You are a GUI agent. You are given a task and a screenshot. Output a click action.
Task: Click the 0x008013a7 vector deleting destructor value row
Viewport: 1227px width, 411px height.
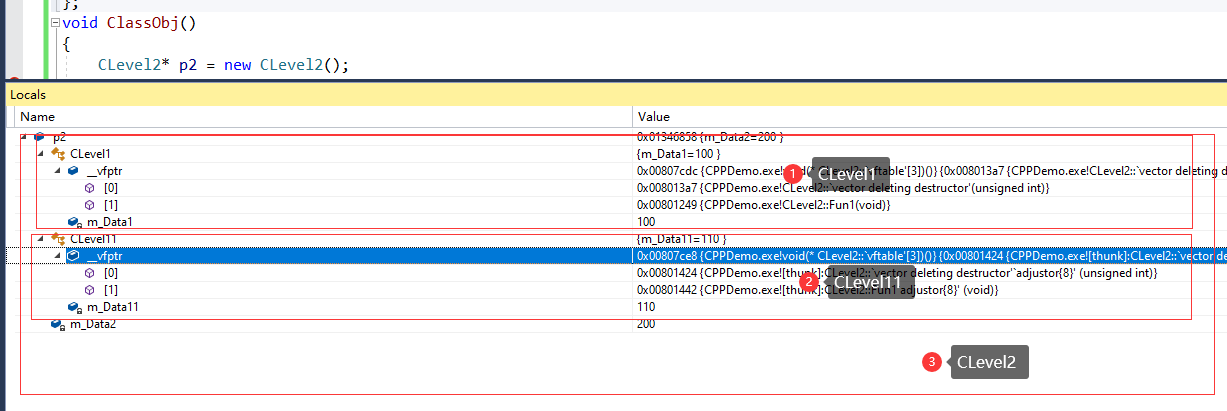(x=842, y=188)
